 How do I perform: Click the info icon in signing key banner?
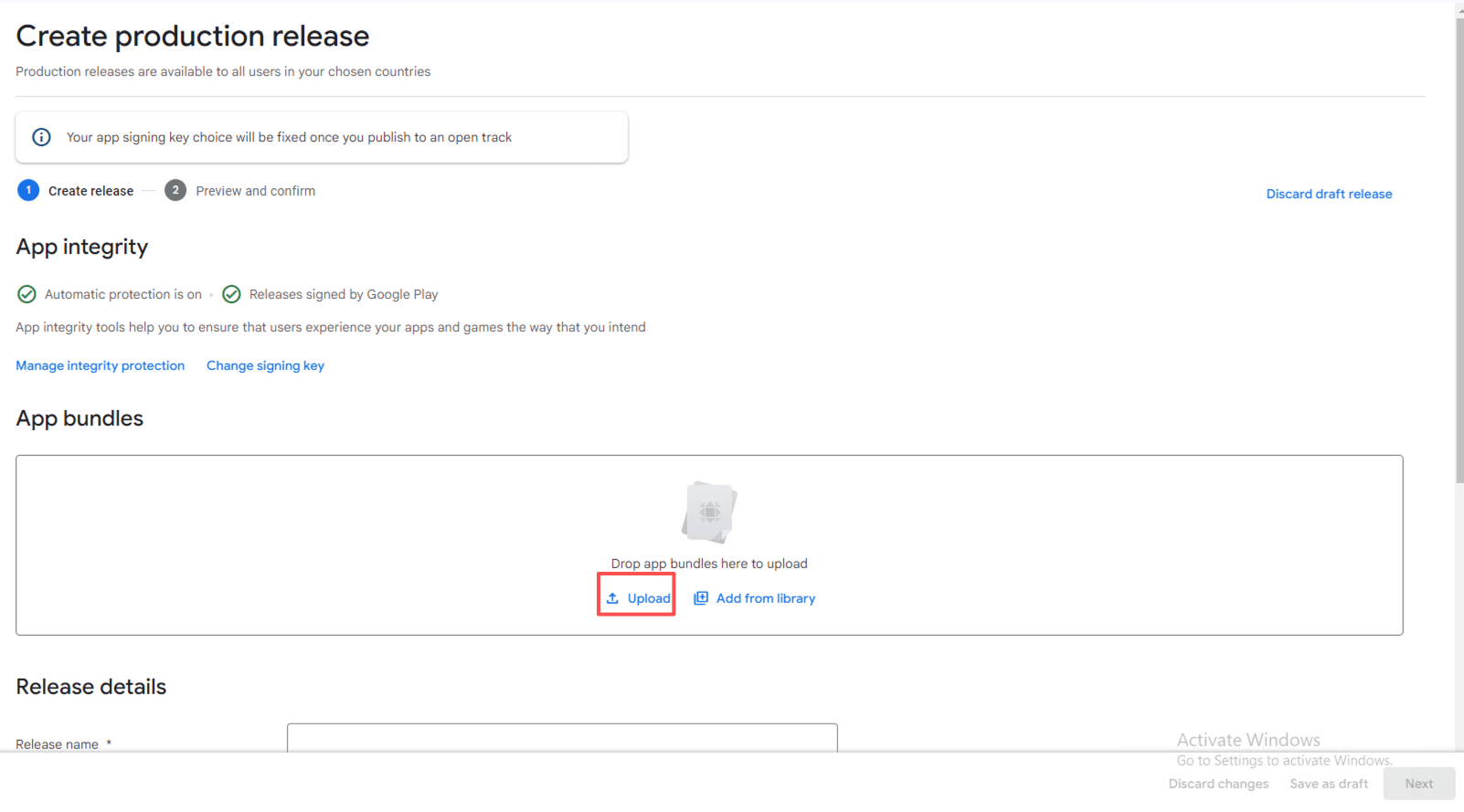[41, 137]
